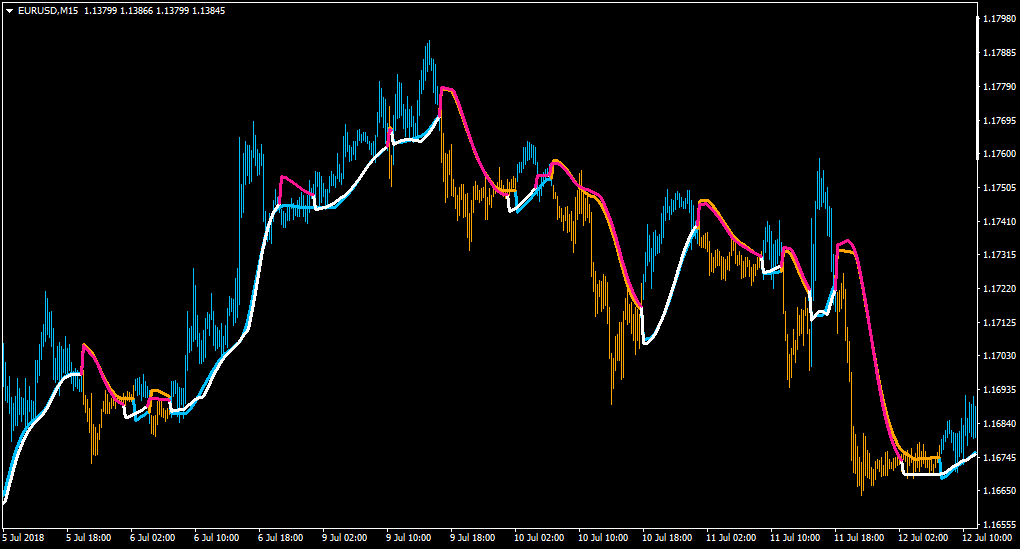Click the 6 Jul 10:00 time label

coord(217,538)
